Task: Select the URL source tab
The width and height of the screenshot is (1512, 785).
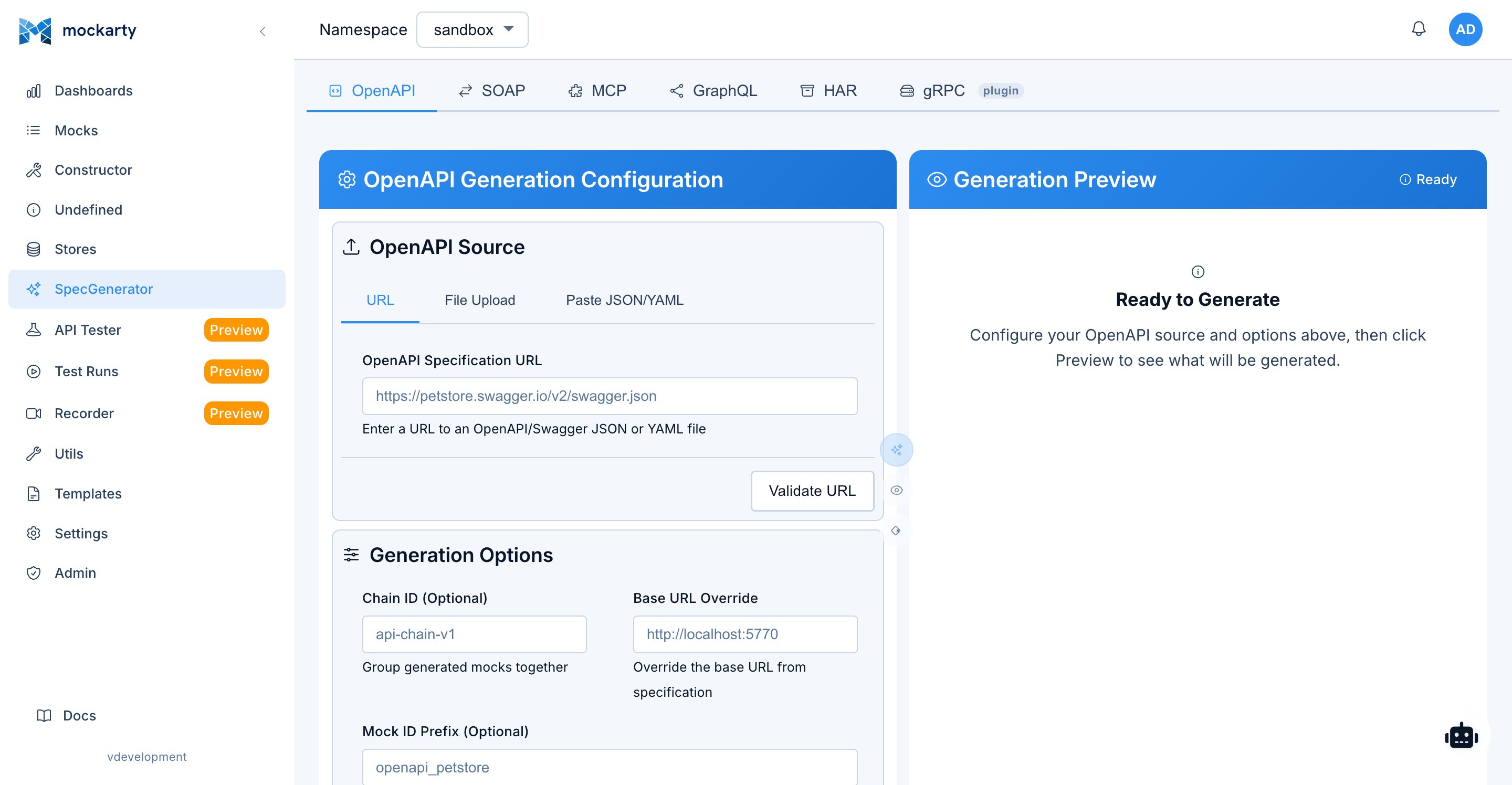Action: [x=380, y=300]
